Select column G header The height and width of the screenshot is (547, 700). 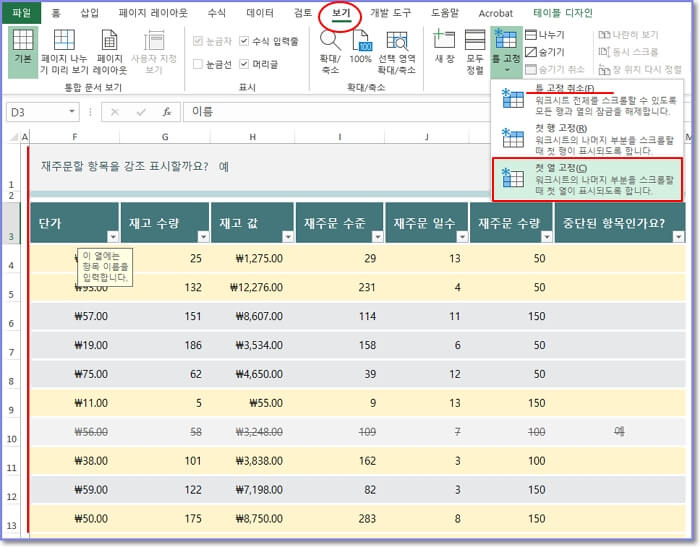click(x=165, y=137)
